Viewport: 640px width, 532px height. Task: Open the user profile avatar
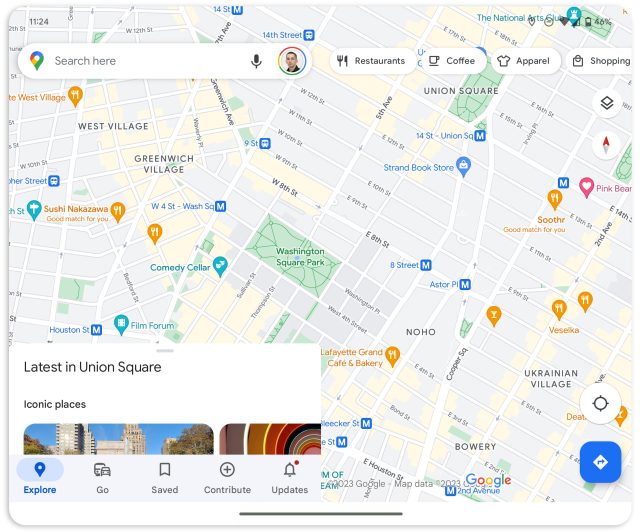click(292, 61)
